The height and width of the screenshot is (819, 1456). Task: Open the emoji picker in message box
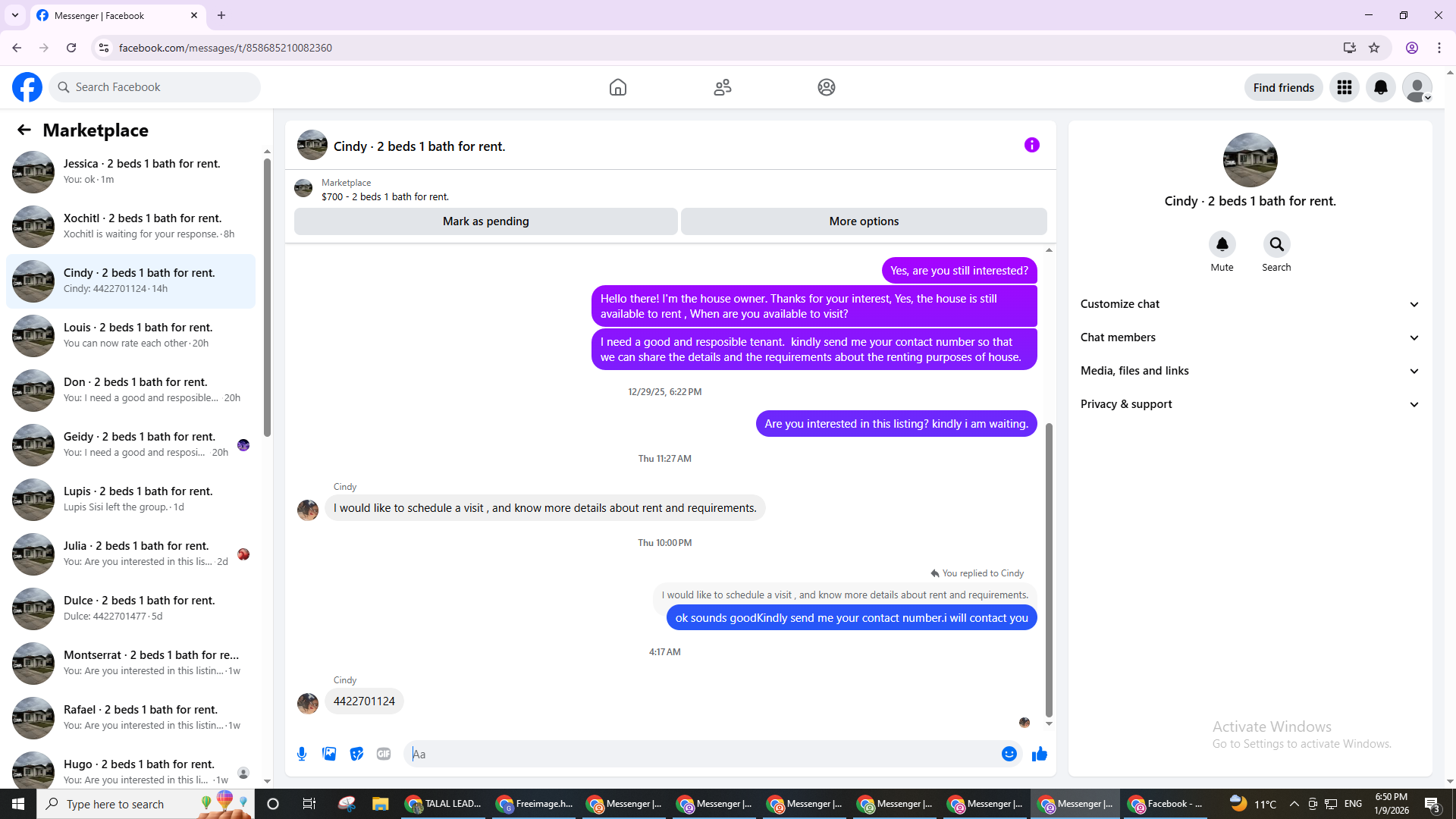[1009, 754]
